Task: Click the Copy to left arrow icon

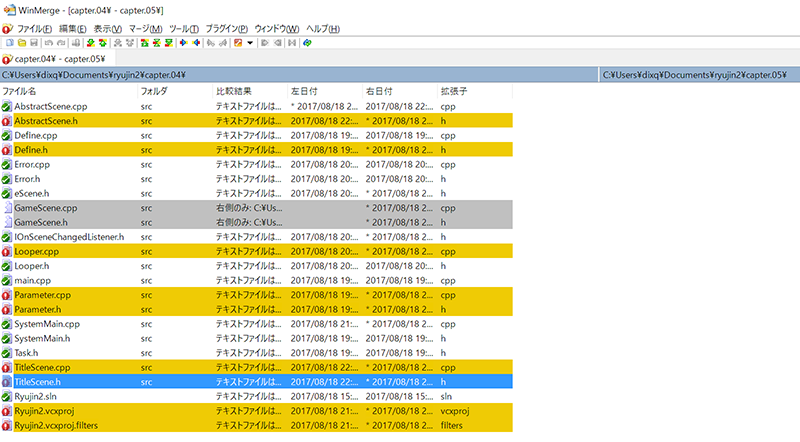Action: pyautogui.click(x=196, y=43)
